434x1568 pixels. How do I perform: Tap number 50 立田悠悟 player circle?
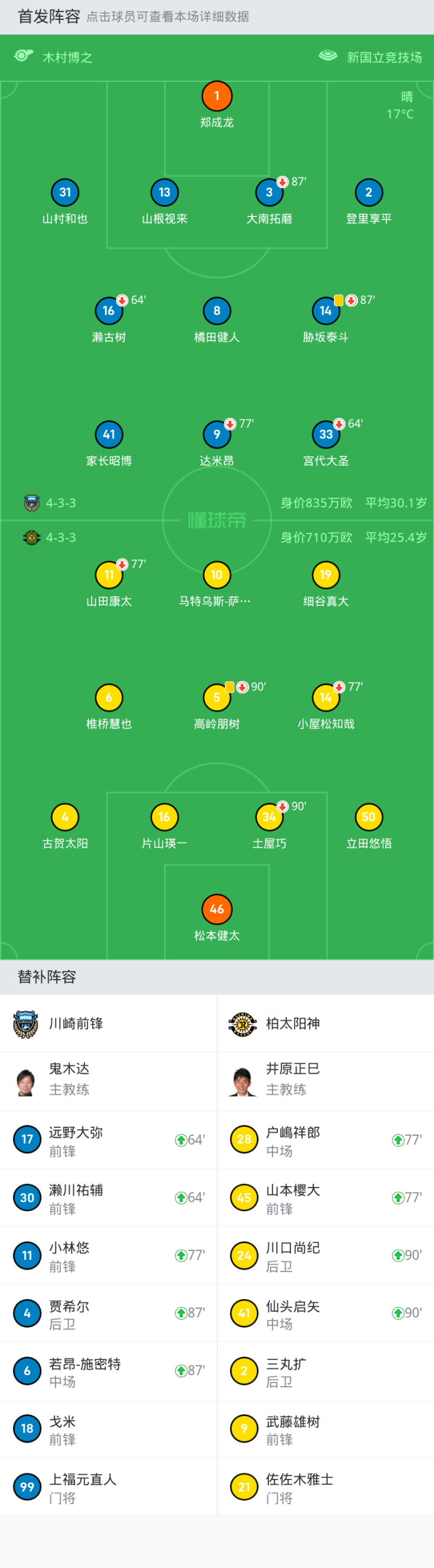pos(369,817)
